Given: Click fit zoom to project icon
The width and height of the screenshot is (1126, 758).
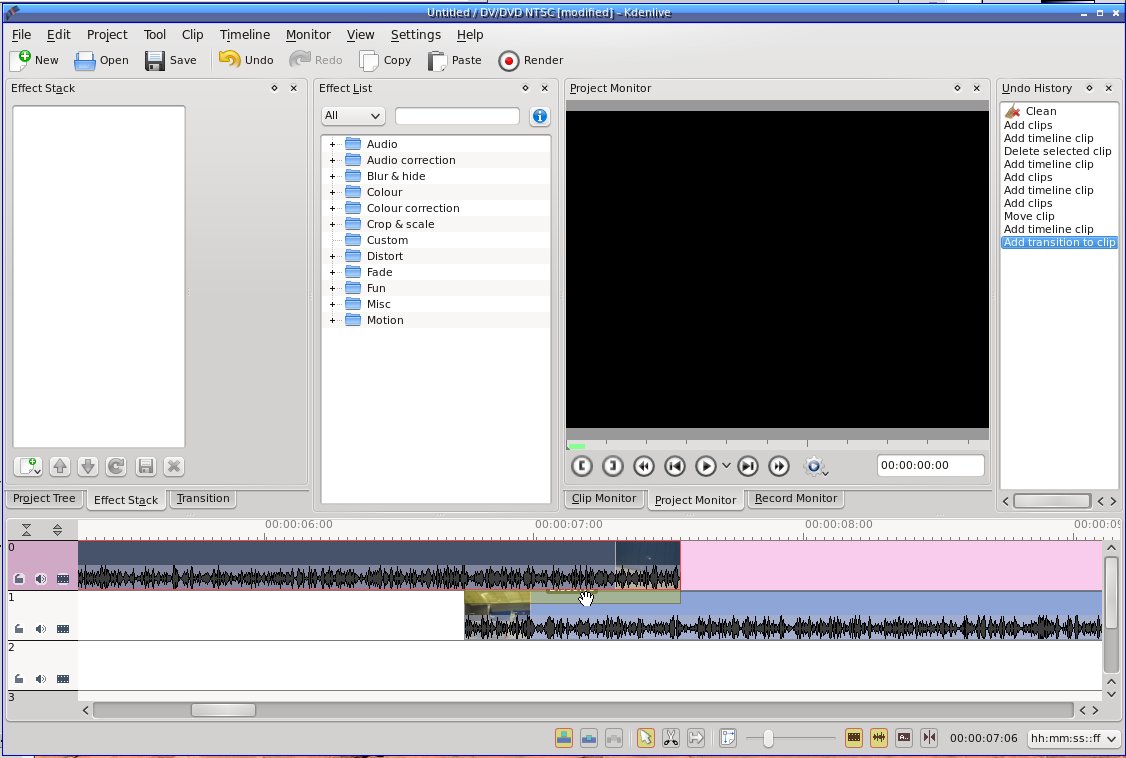Looking at the screenshot, I should point(728,737).
